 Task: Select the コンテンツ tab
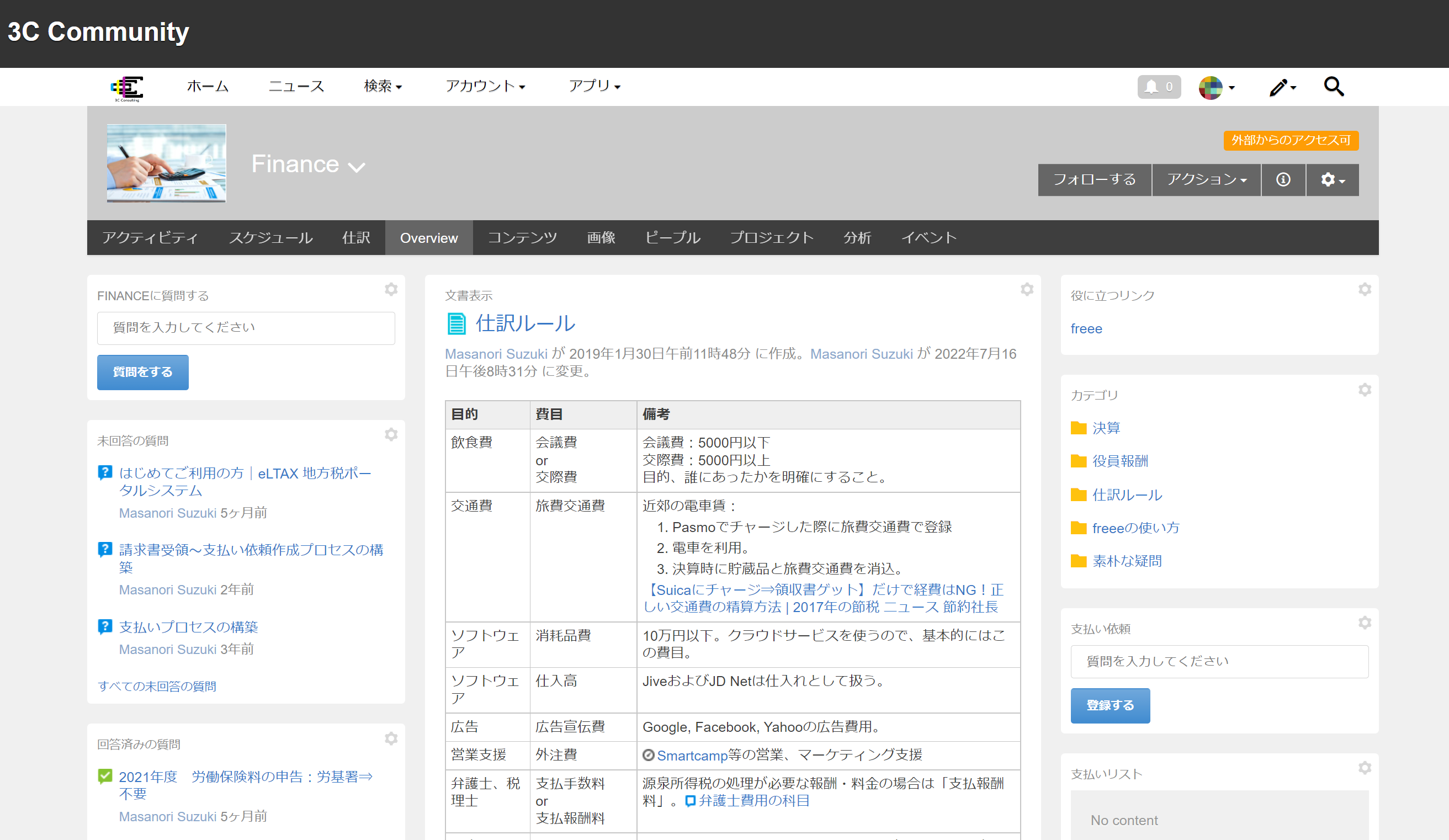point(522,238)
